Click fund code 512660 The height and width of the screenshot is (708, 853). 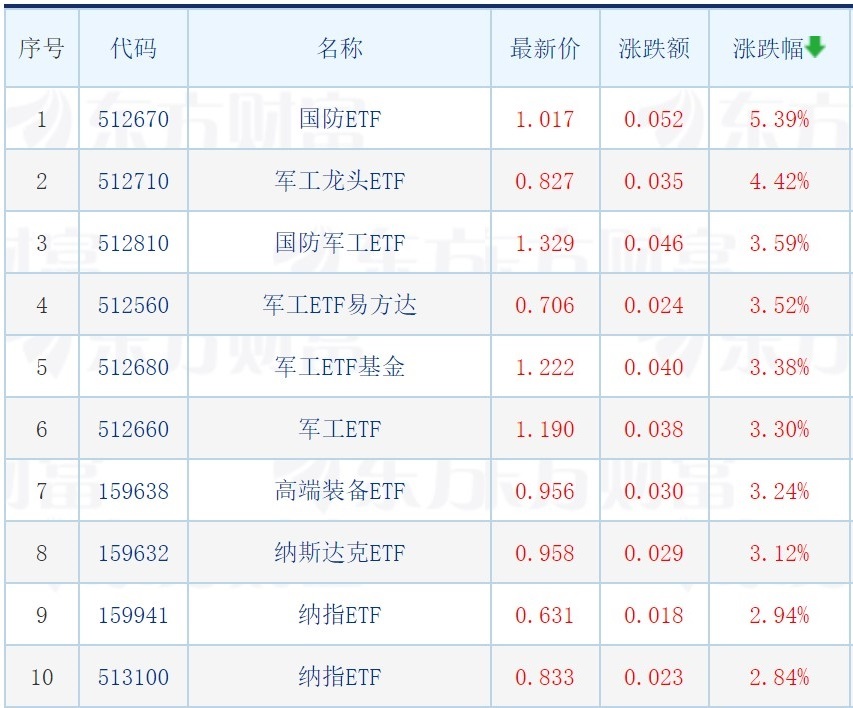133,429
